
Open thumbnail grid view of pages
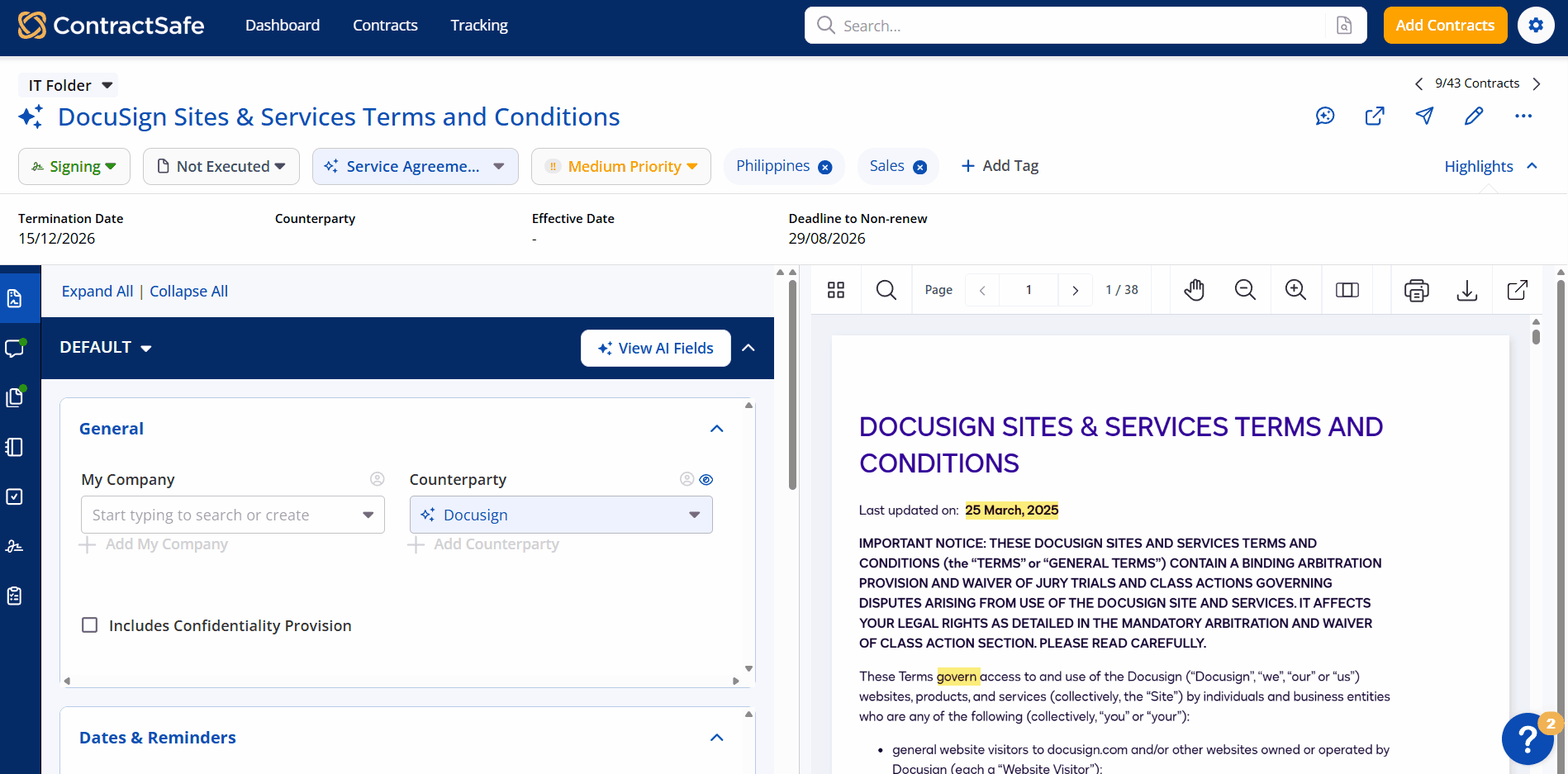coord(836,290)
